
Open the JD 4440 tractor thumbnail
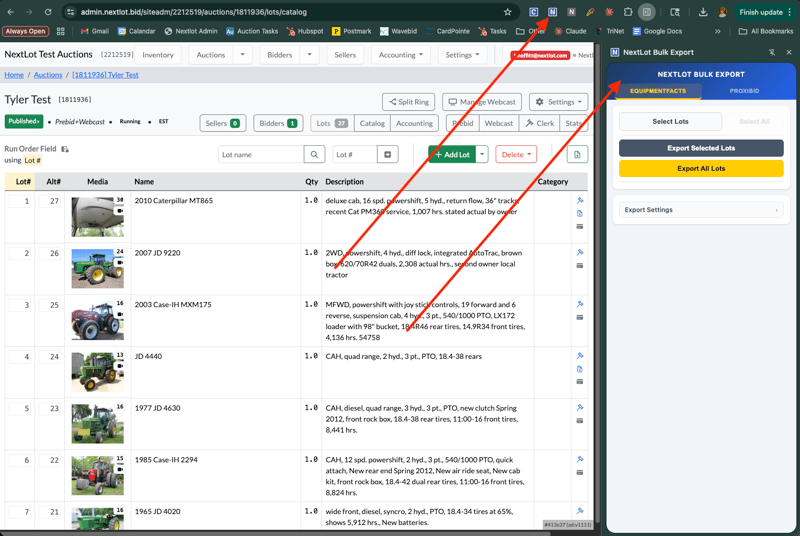pyautogui.click(x=97, y=372)
